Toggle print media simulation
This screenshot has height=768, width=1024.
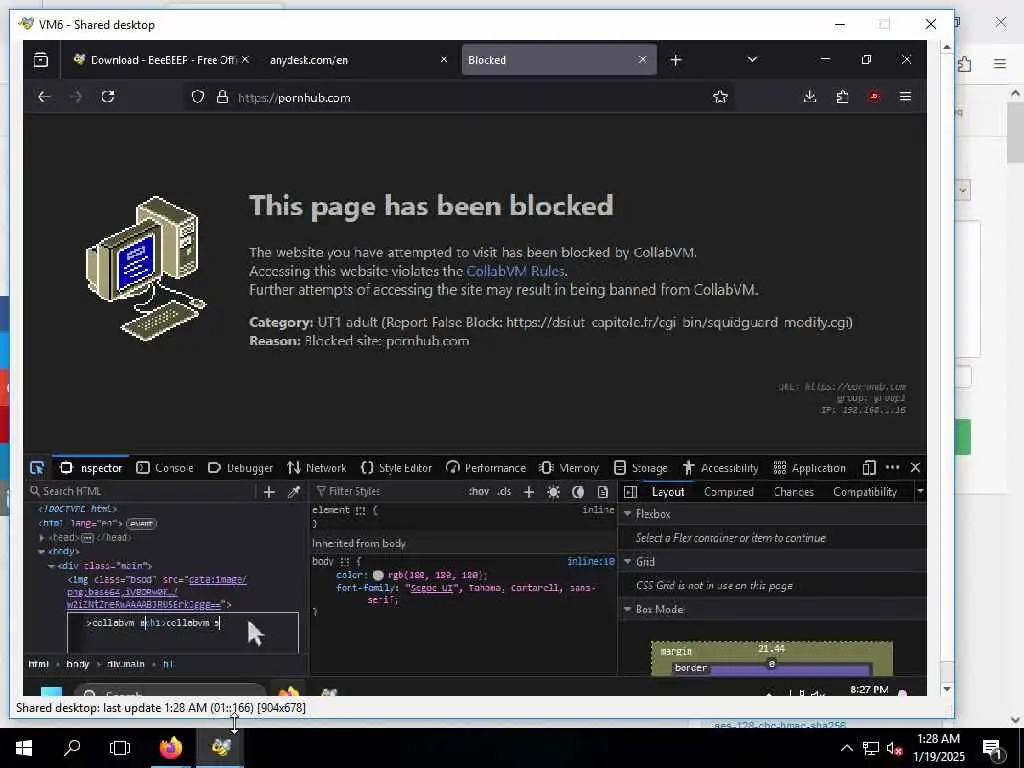[602, 492]
